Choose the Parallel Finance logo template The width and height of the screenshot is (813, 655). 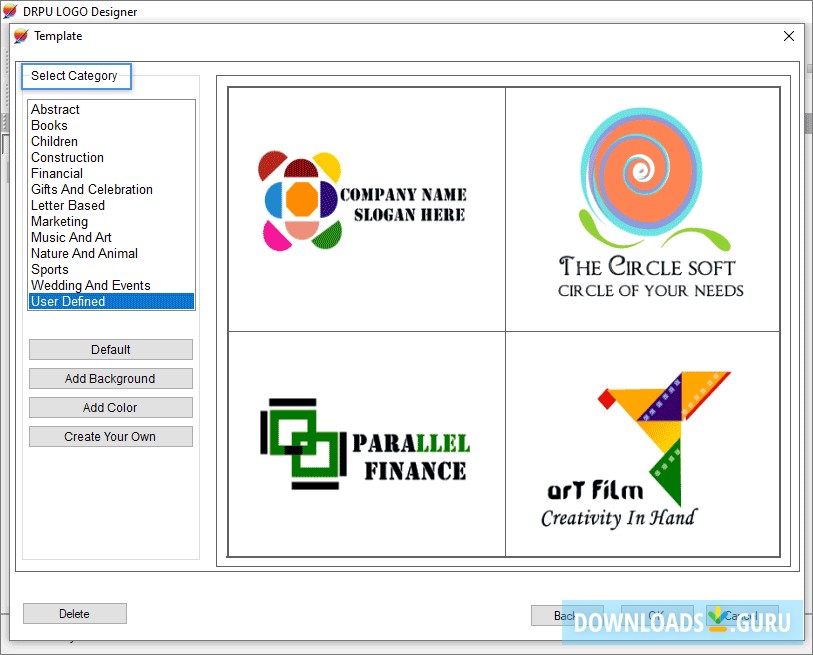[366, 443]
